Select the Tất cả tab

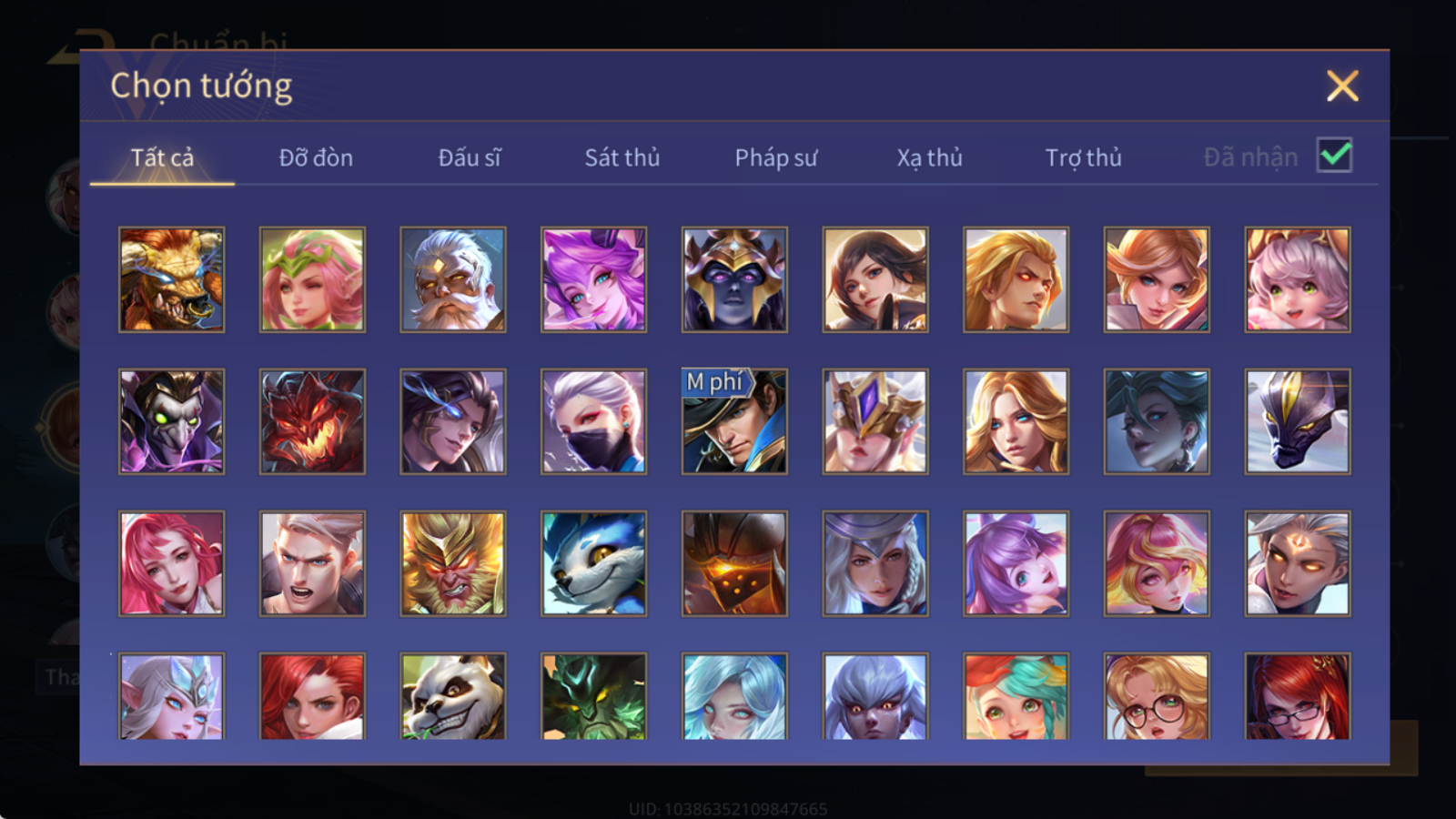click(162, 157)
